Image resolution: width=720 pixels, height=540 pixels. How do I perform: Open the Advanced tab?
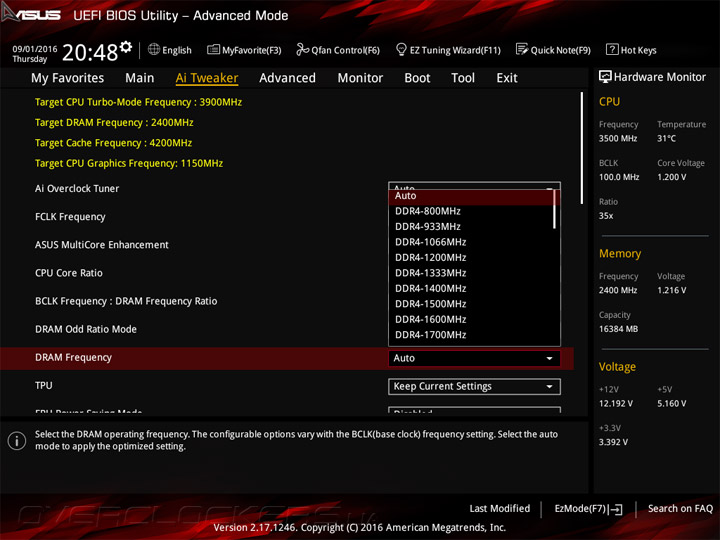pyautogui.click(x=287, y=78)
